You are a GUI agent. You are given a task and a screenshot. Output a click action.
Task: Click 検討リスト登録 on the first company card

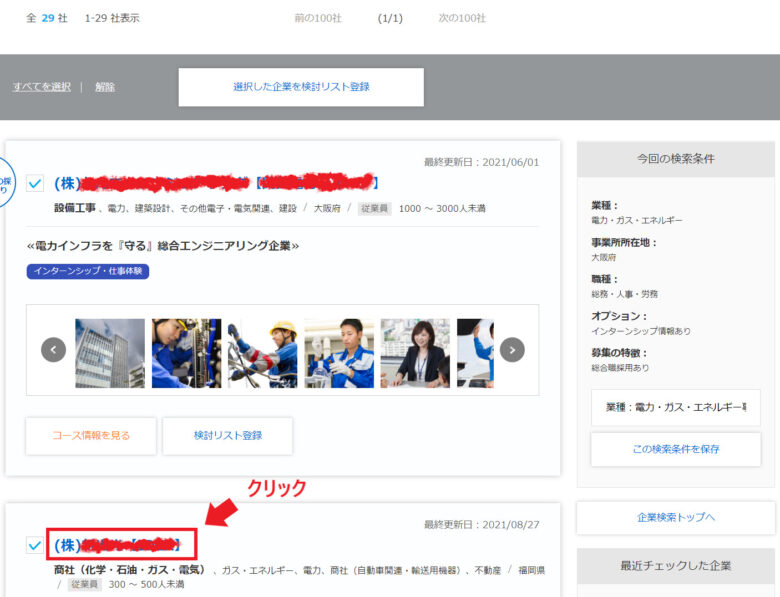point(228,435)
